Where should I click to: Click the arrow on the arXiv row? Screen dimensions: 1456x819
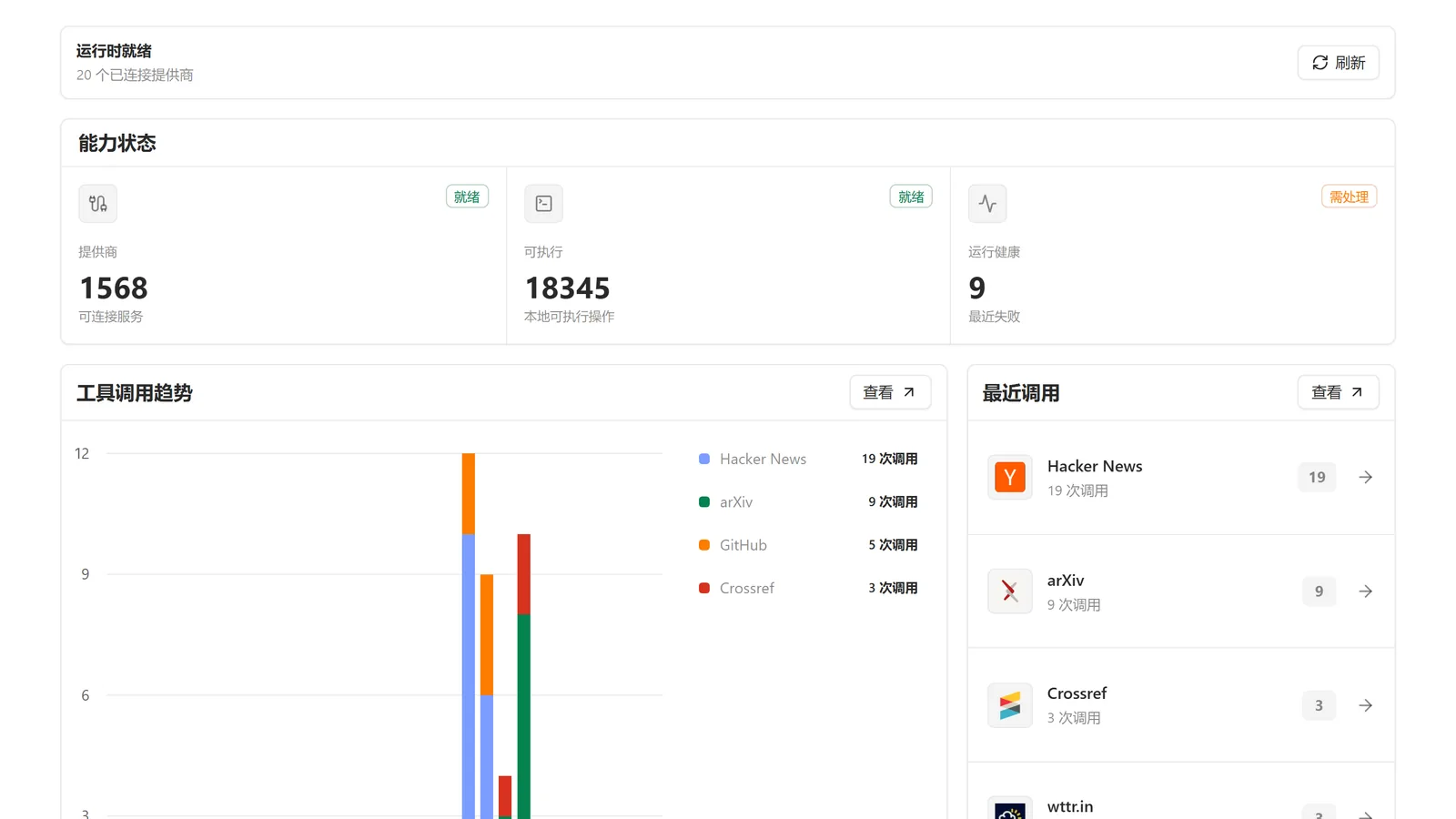pyautogui.click(x=1366, y=591)
